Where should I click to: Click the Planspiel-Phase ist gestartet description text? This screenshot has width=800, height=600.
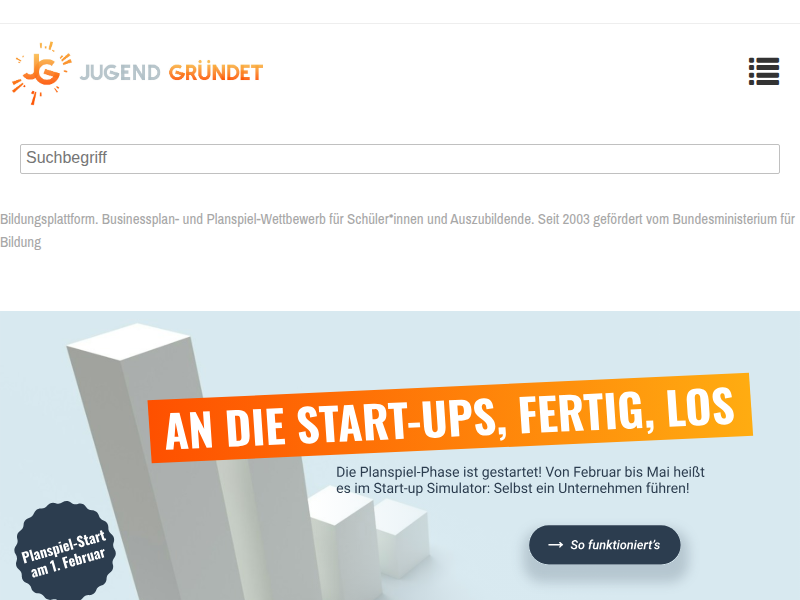coord(520,480)
